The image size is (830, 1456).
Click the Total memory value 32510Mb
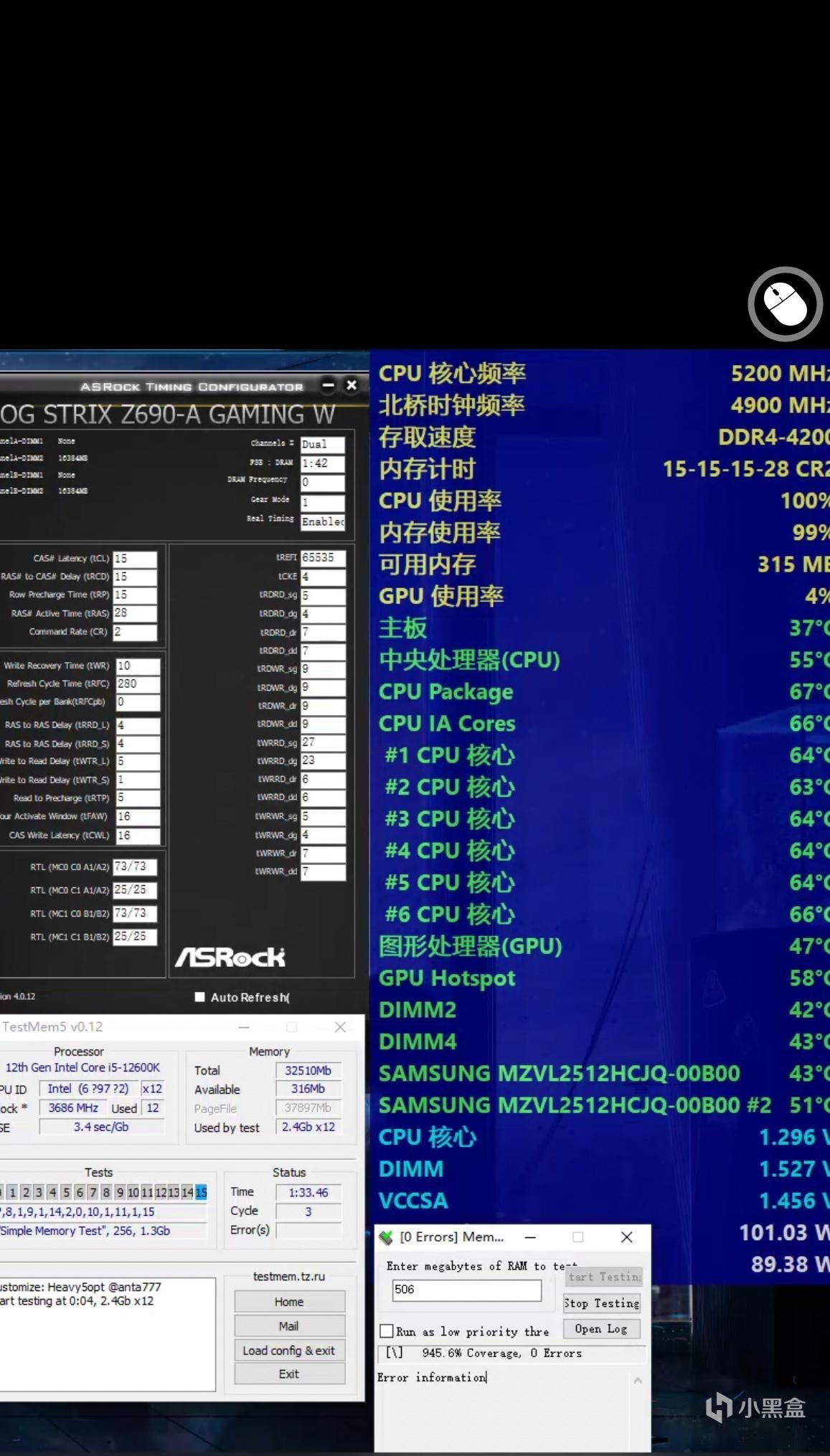point(308,1070)
